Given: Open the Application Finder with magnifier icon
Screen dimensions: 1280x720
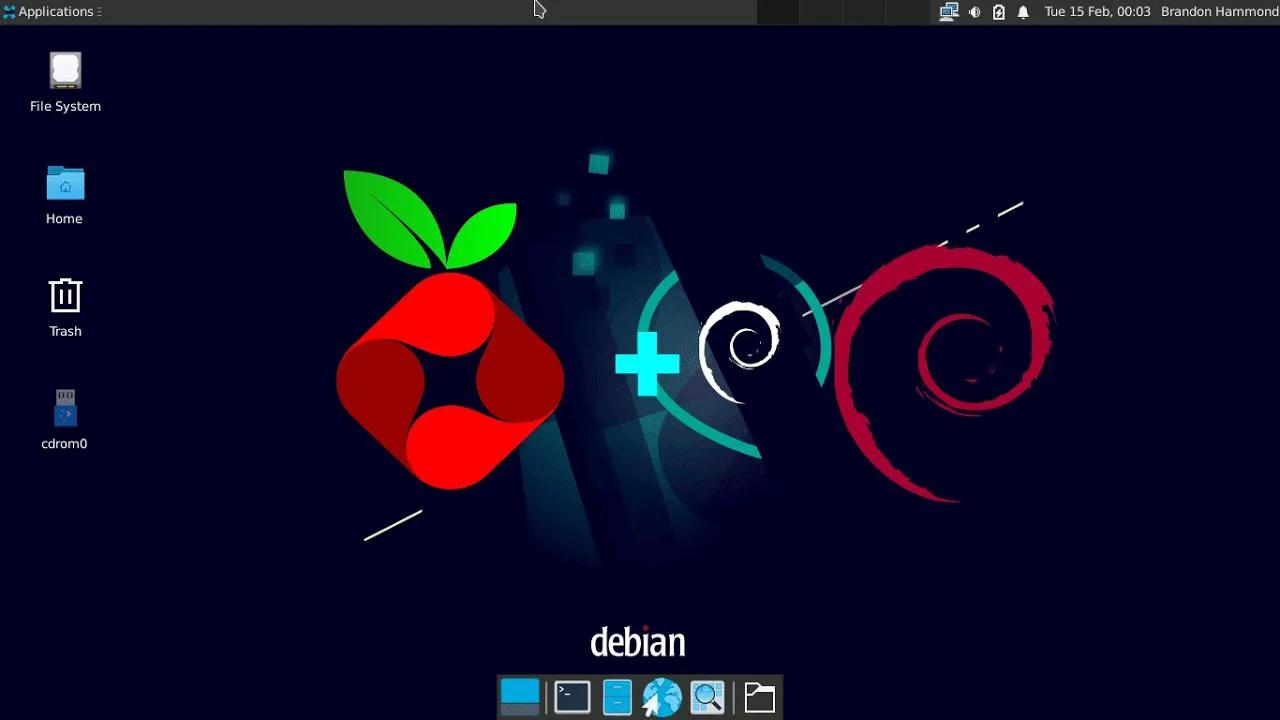Looking at the screenshot, I should [x=708, y=697].
